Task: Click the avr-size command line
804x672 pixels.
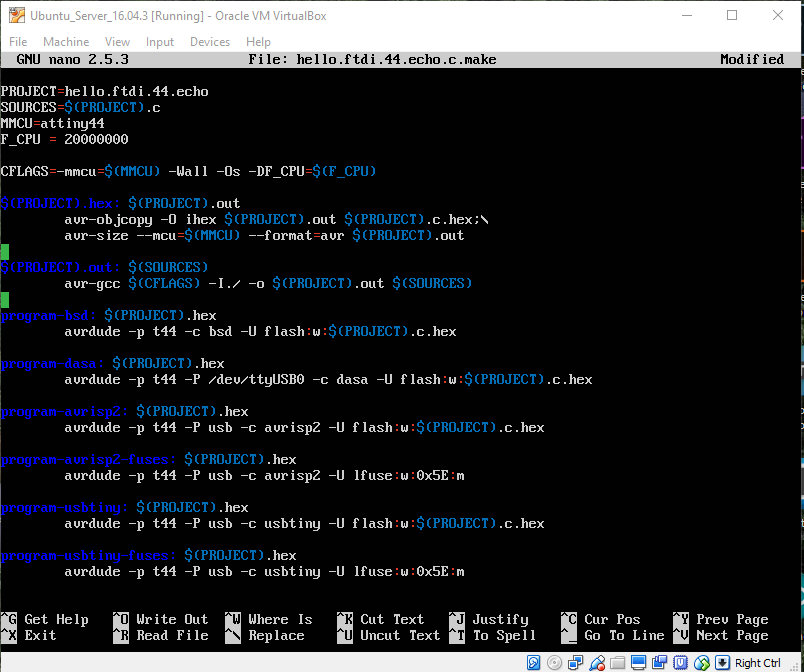Action: [x=264, y=235]
